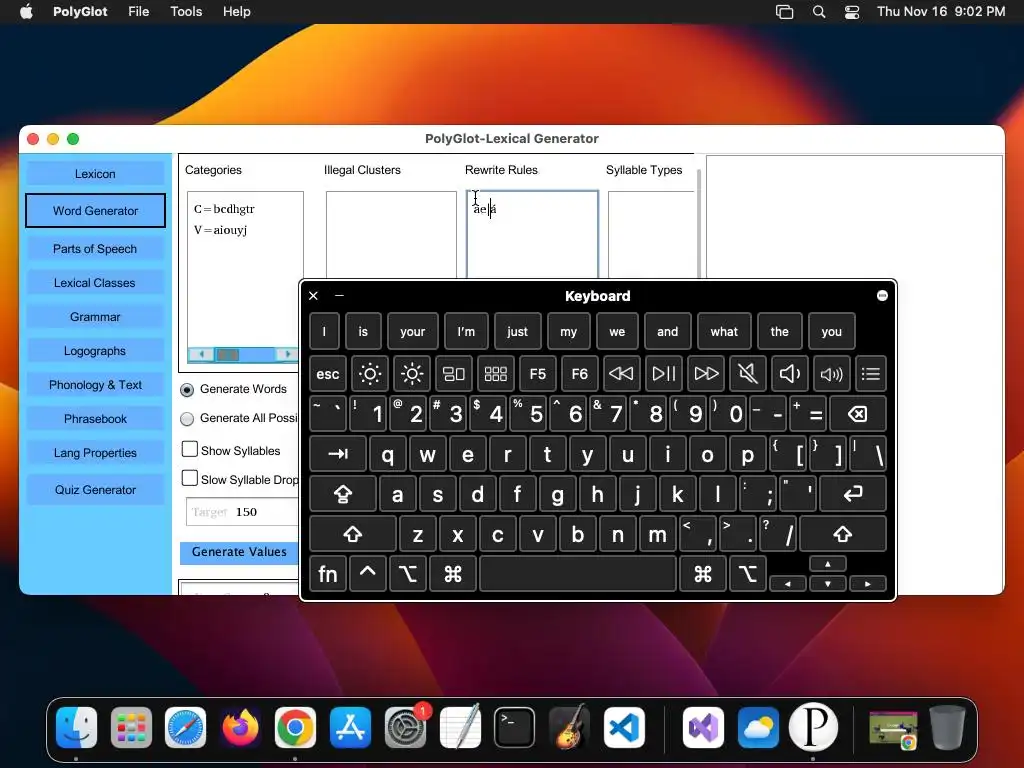
Task: Tap the list-style key beside volume up
Action: point(871,374)
